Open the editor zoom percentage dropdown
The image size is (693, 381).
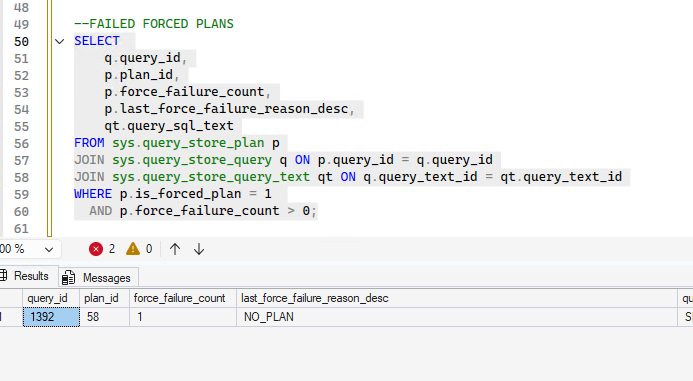49,250
